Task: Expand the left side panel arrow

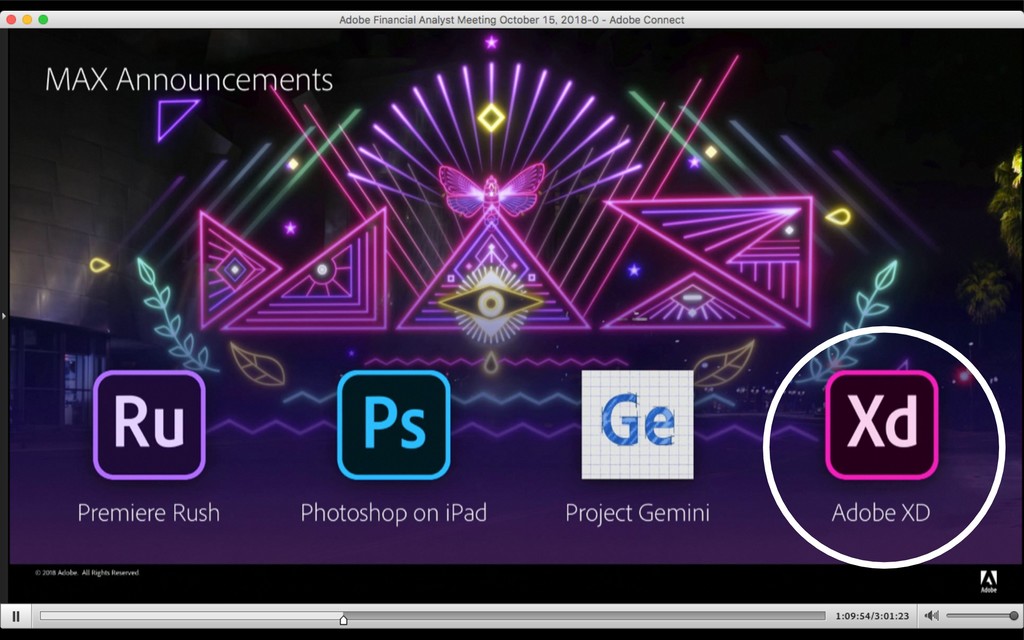Action: pos(4,316)
